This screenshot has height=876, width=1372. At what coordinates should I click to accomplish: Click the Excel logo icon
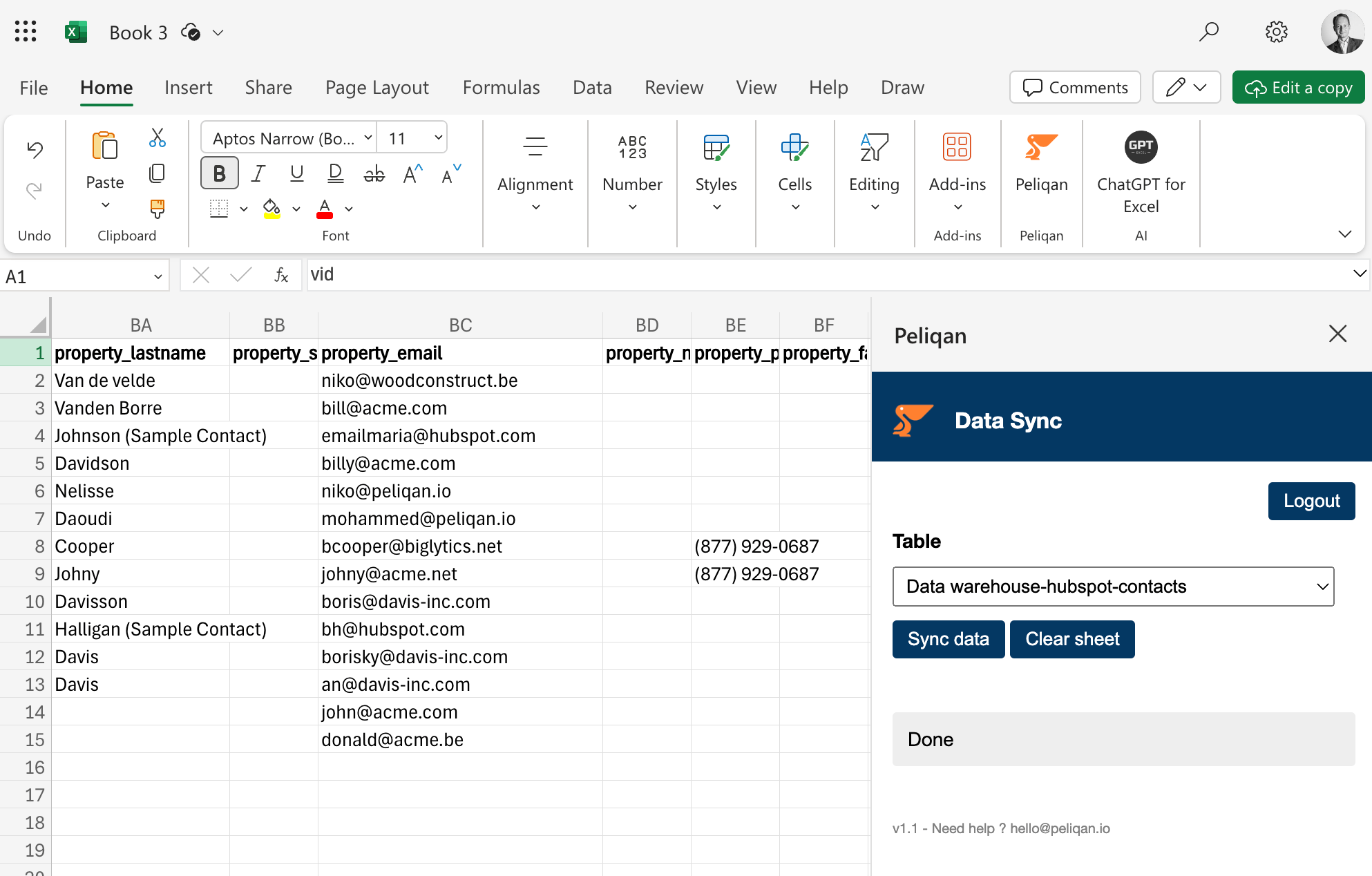pos(75,32)
